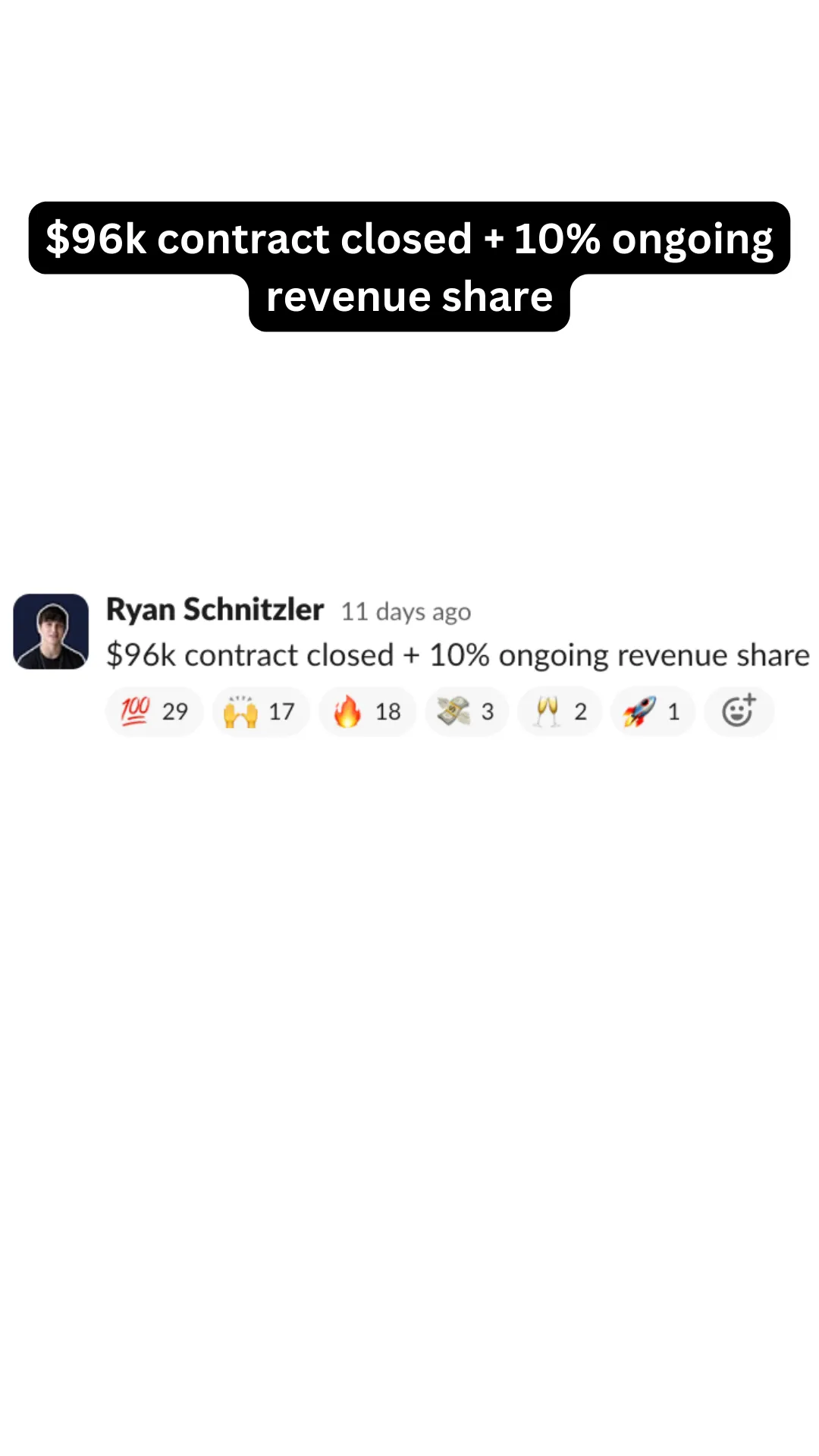Click the Ryan Schnitzler sender name
The width and height of the screenshot is (819, 1456).
click(215, 610)
